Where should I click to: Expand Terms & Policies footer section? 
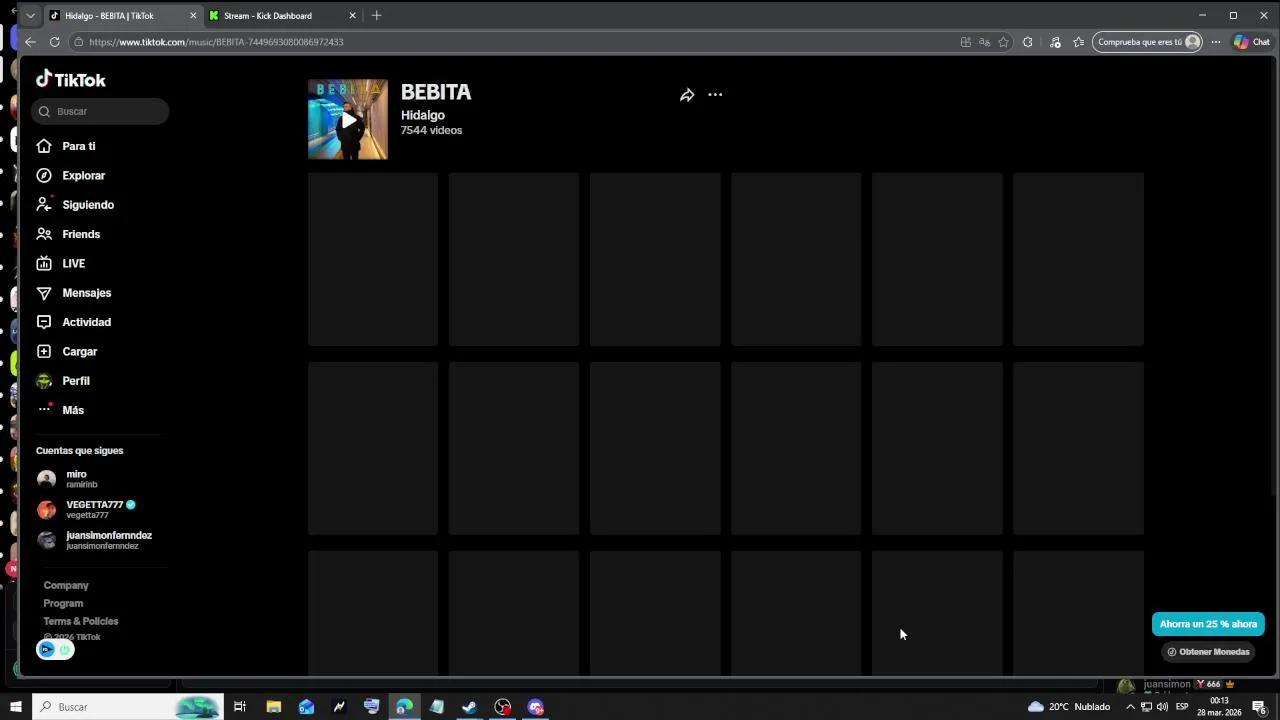coord(81,621)
